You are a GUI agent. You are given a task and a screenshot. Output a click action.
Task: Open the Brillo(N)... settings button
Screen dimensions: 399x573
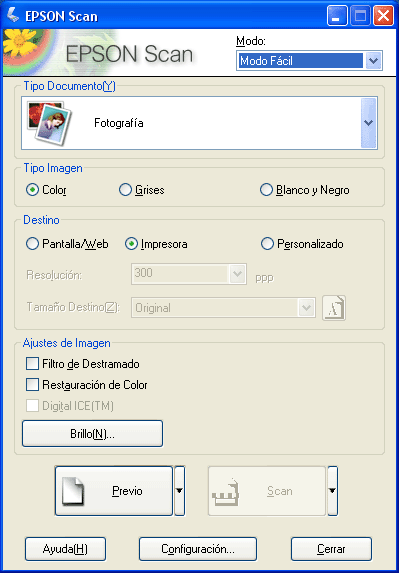[92, 434]
